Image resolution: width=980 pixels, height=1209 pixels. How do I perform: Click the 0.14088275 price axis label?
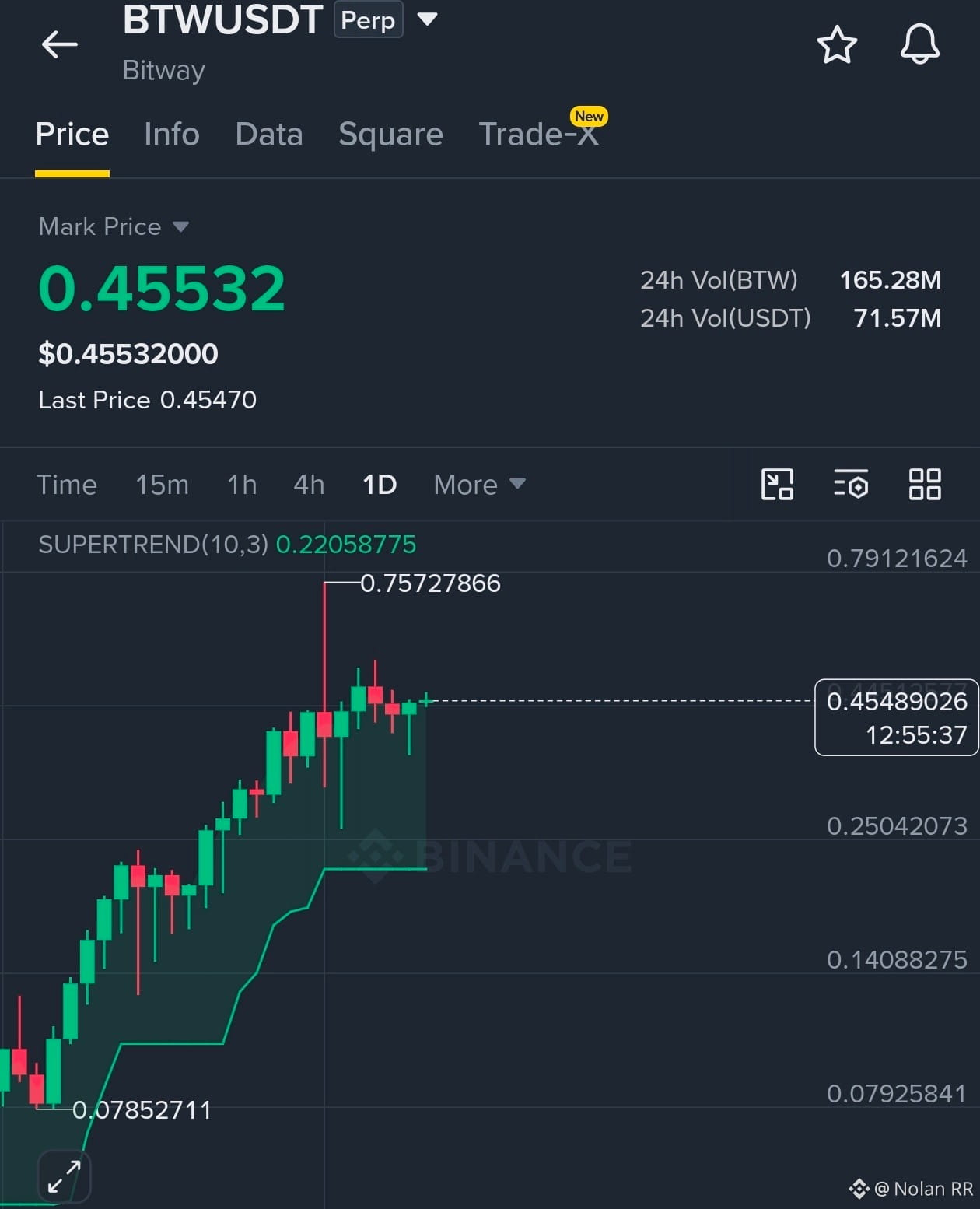pyautogui.click(x=897, y=960)
